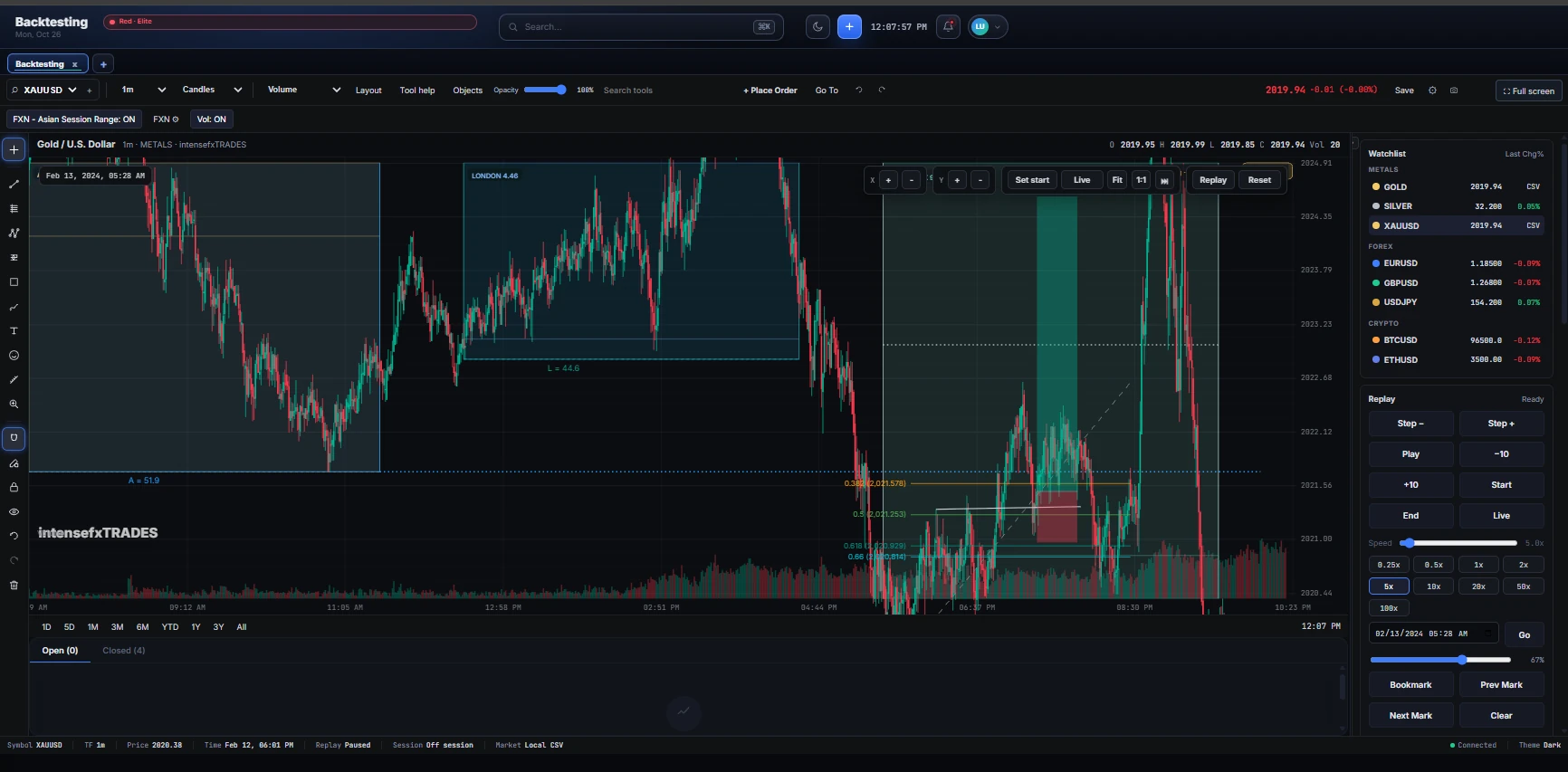This screenshot has height=772, width=1568.
Task: Open the add-drawing plus button in left toolbar
Action: 14,150
